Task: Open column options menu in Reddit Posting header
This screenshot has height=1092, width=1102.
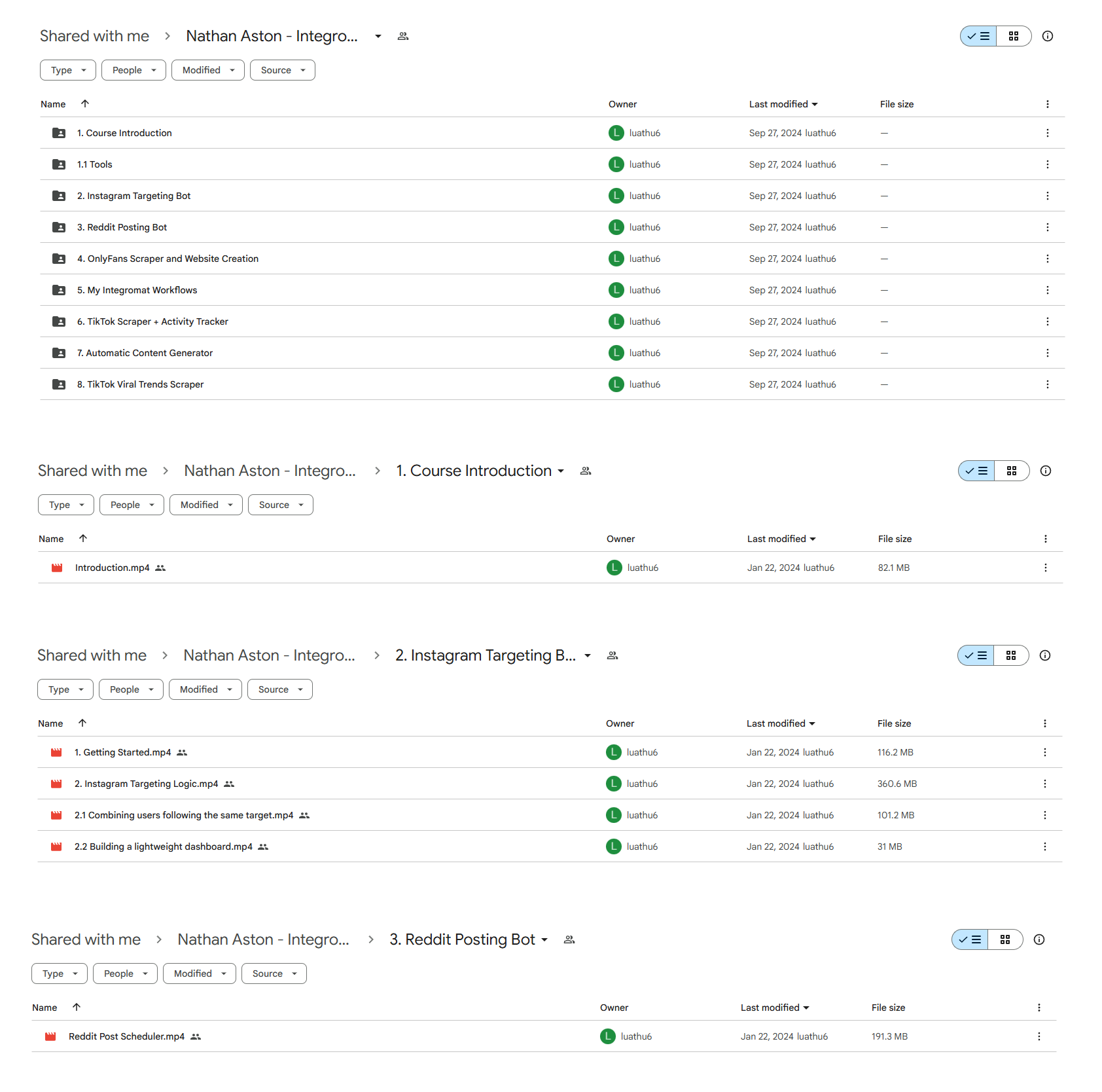Action: [1039, 1008]
